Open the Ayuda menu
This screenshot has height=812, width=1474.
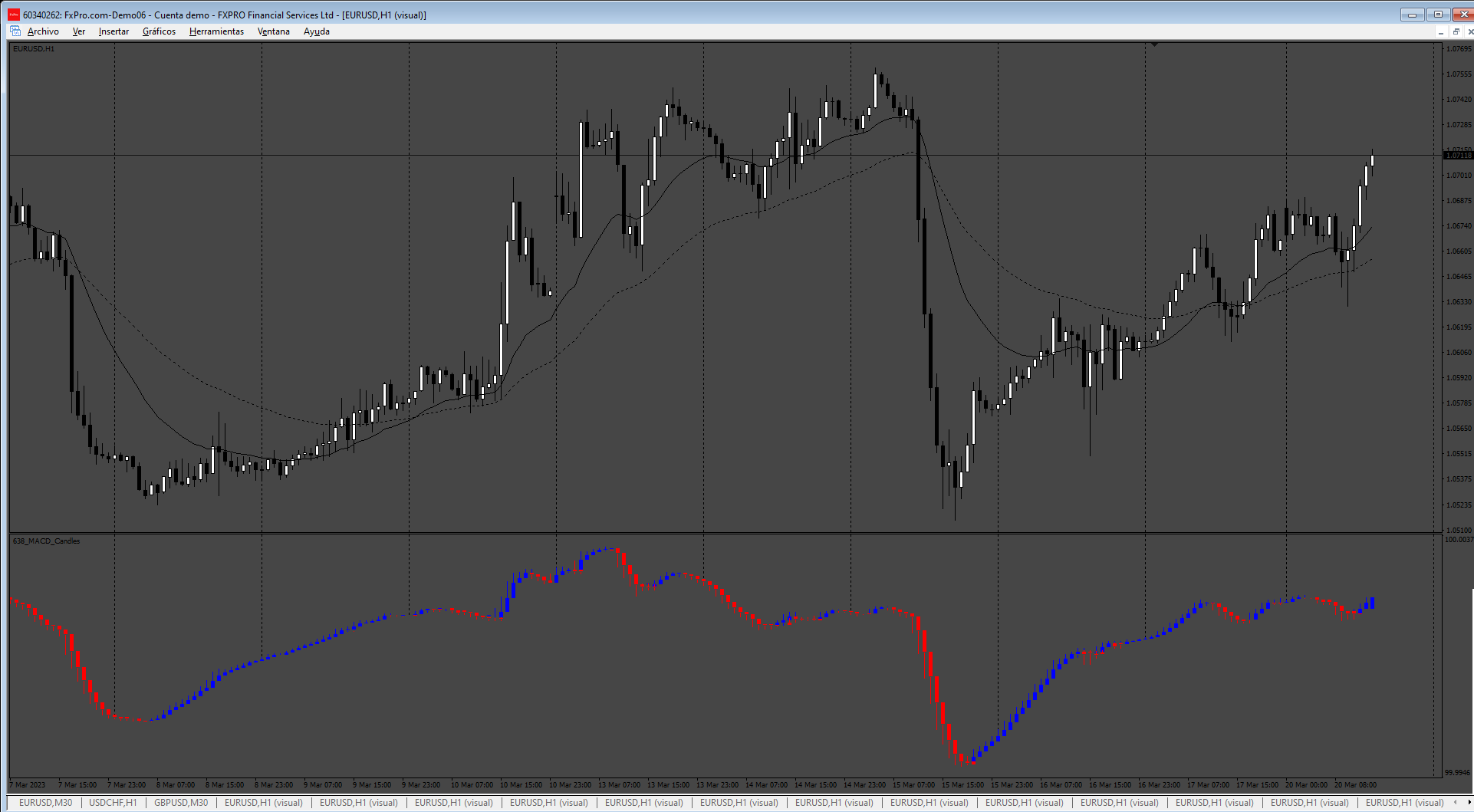point(316,31)
